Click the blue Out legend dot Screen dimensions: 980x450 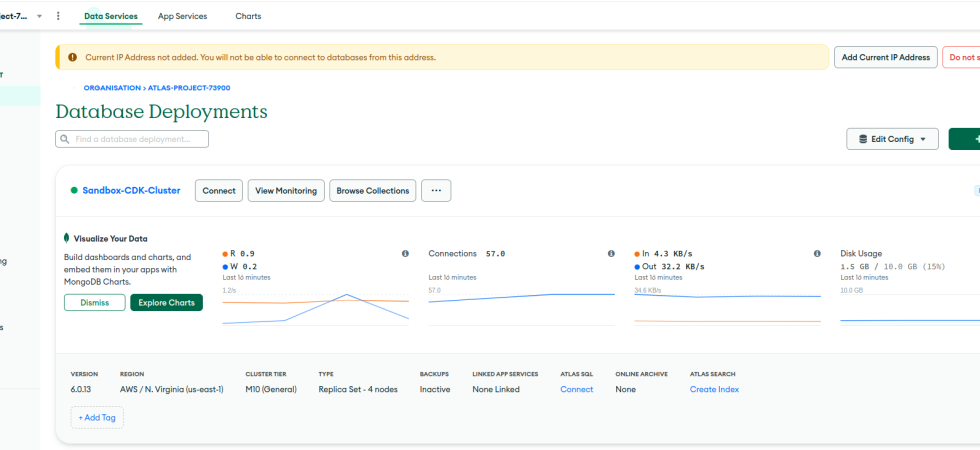click(x=637, y=267)
